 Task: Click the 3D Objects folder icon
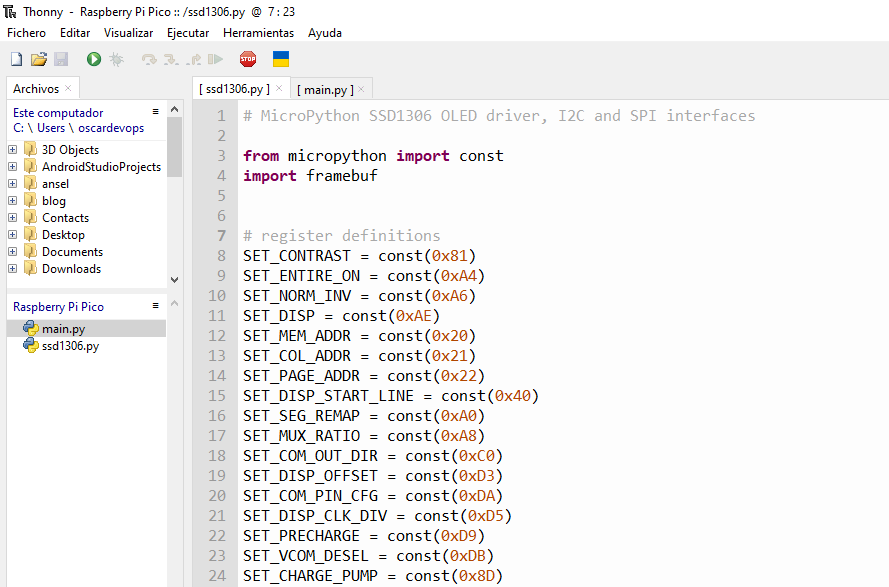(x=31, y=150)
